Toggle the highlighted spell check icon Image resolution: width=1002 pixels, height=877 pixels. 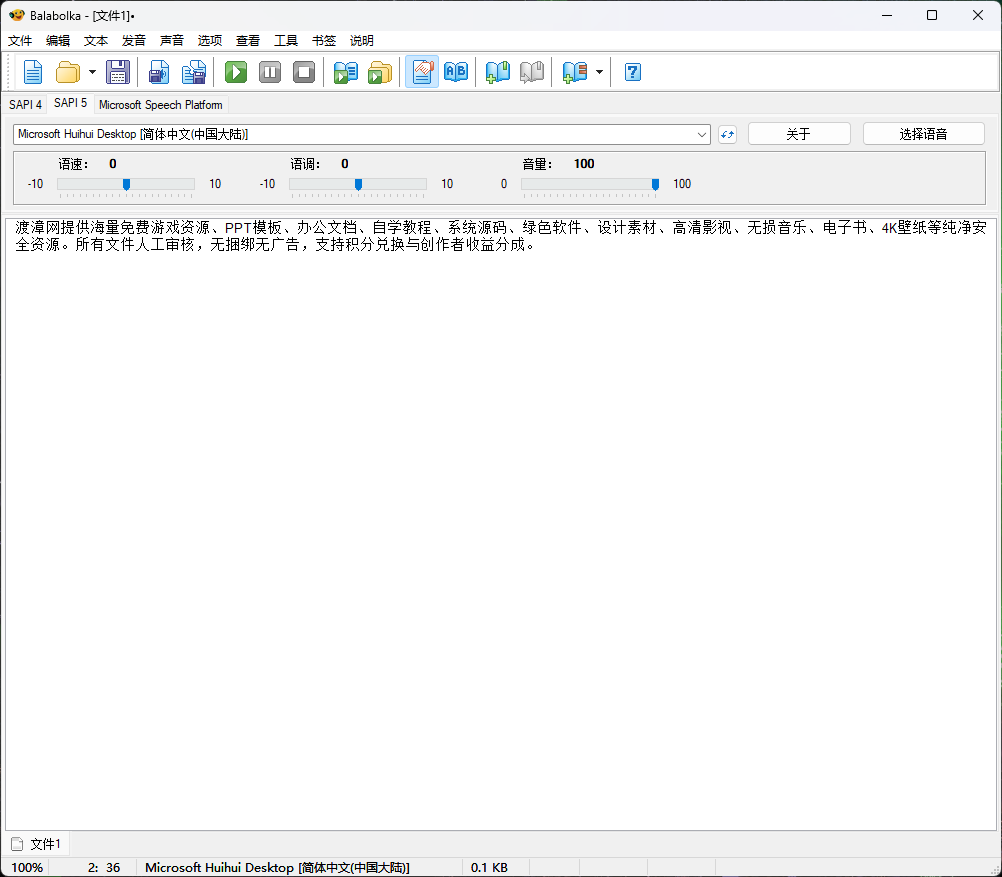(422, 72)
